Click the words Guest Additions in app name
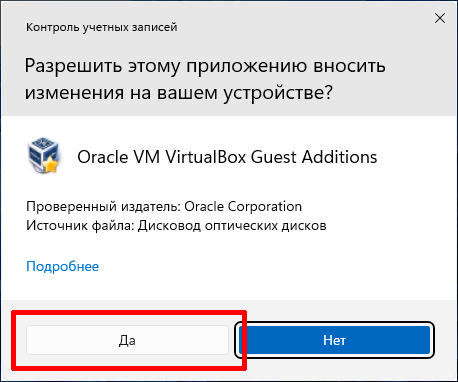This screenshot has height=382, width=458. point(314,157)
